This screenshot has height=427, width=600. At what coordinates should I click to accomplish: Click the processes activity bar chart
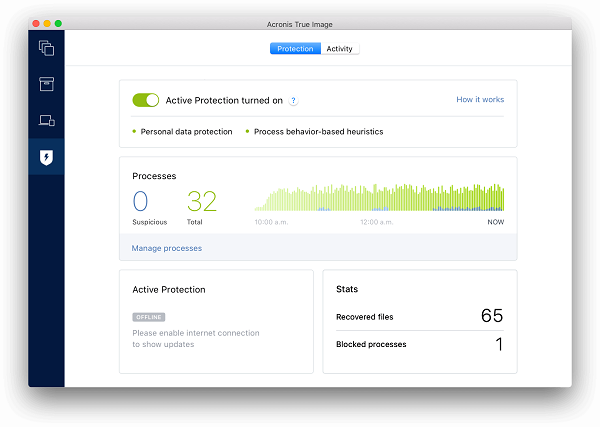(379, 197)
